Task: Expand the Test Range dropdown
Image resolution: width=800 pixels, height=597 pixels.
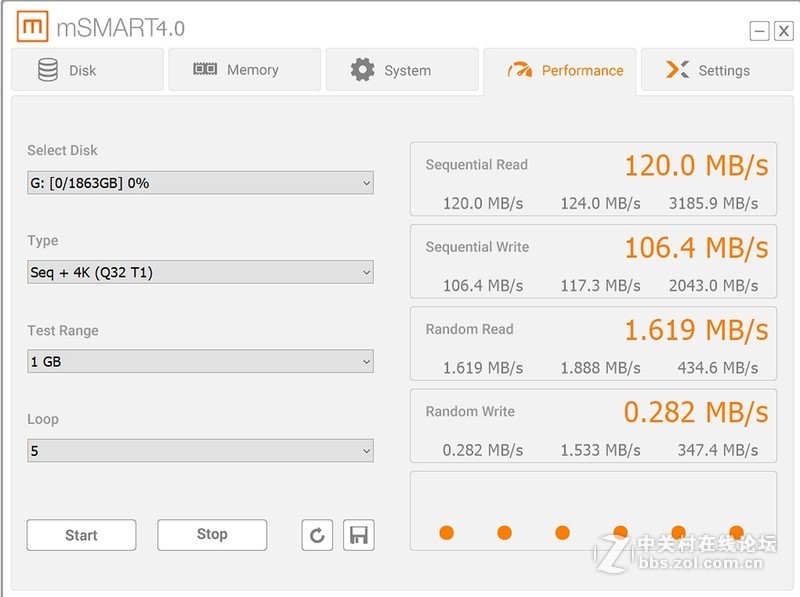Action: [200, 361]
